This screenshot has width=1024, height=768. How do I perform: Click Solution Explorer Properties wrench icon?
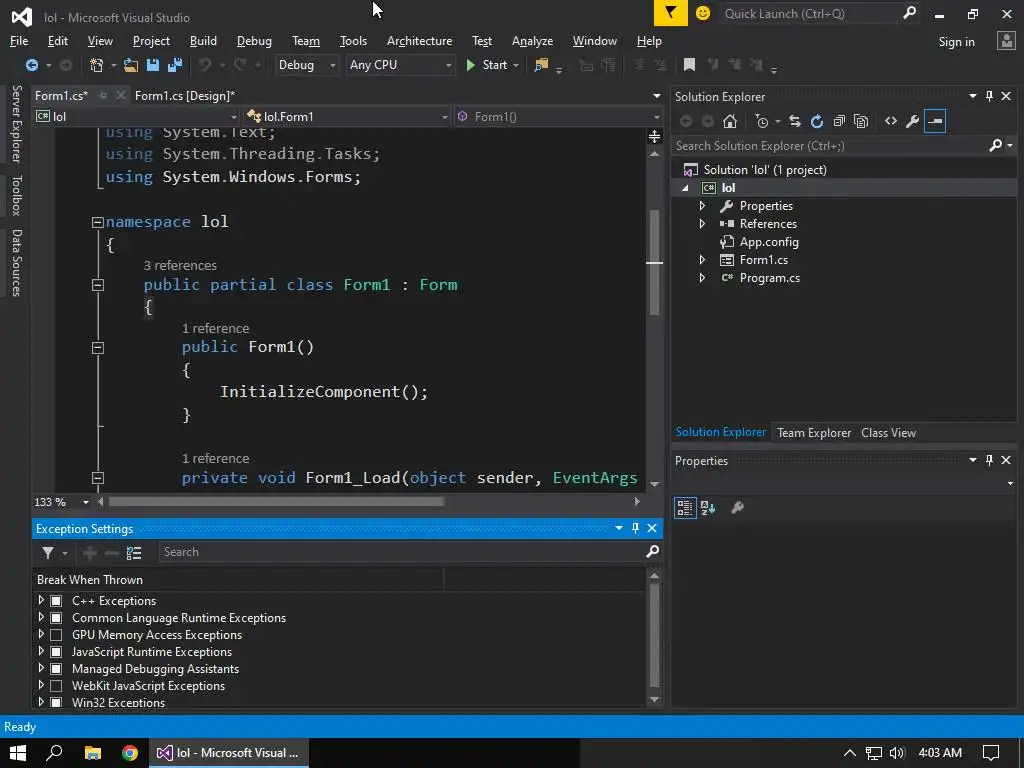912,121
